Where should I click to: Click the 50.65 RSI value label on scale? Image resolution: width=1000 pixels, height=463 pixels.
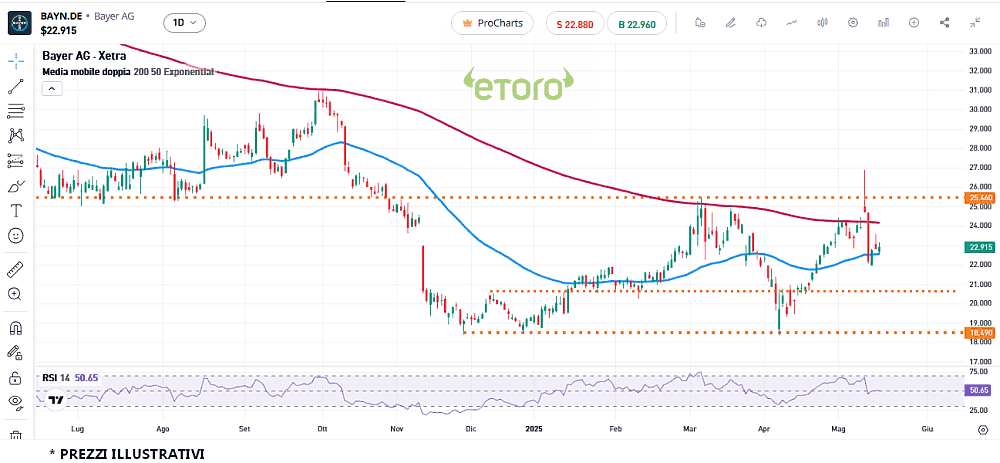pyautogui.click(x=978, y=390)
